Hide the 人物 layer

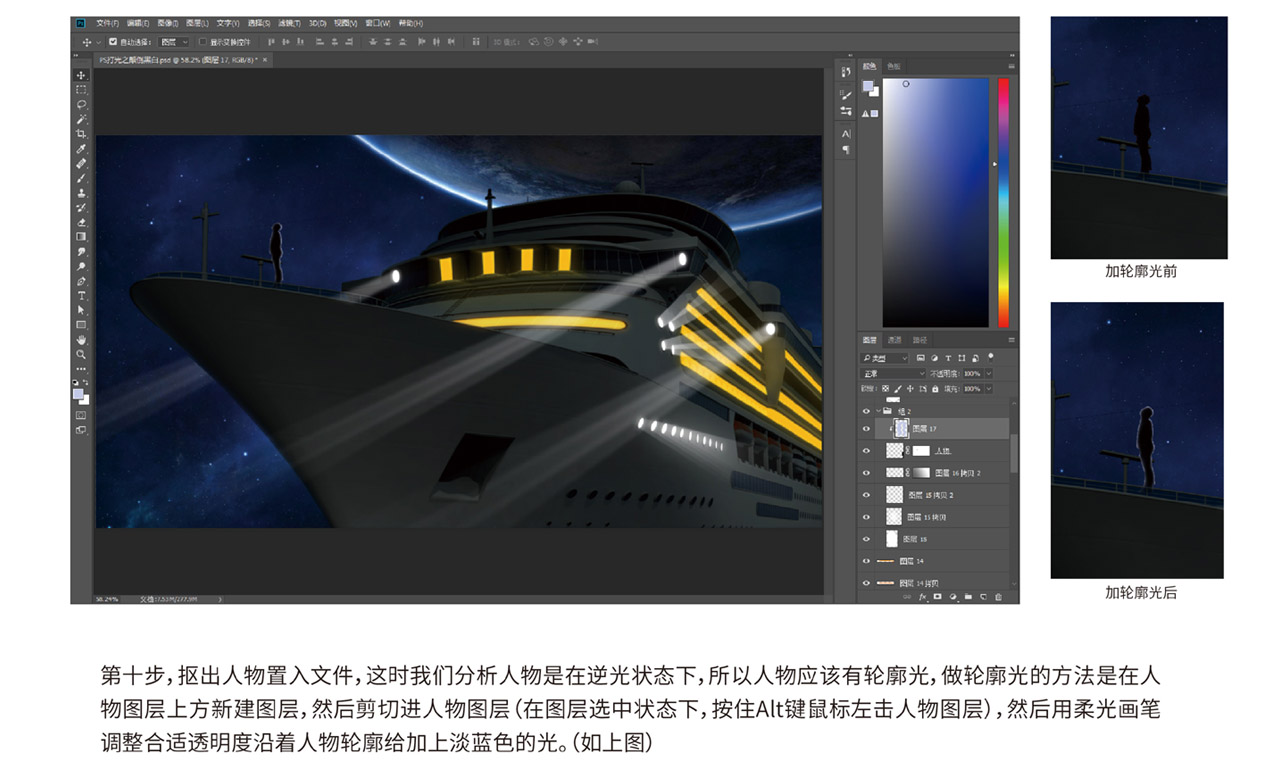click(866, 450)
